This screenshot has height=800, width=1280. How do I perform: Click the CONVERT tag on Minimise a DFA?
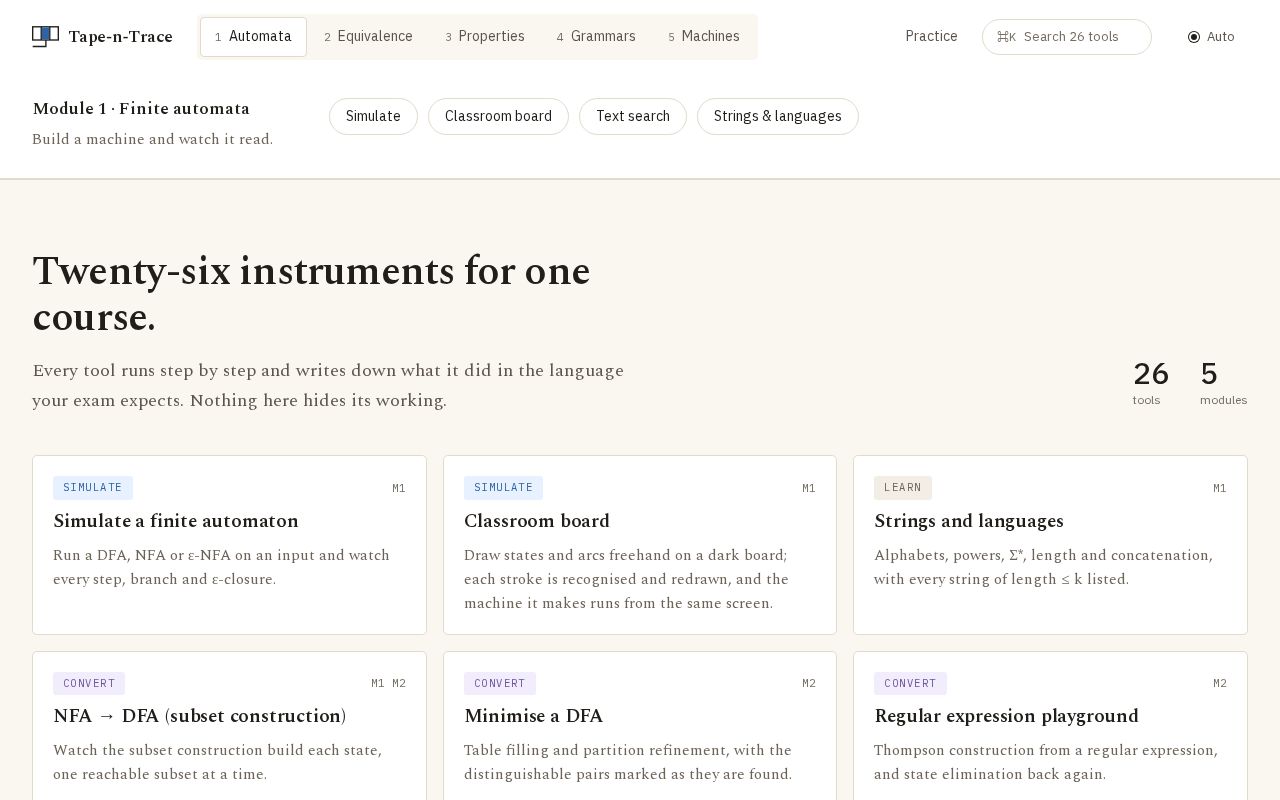pyautogui.click(x=500, y=683)
